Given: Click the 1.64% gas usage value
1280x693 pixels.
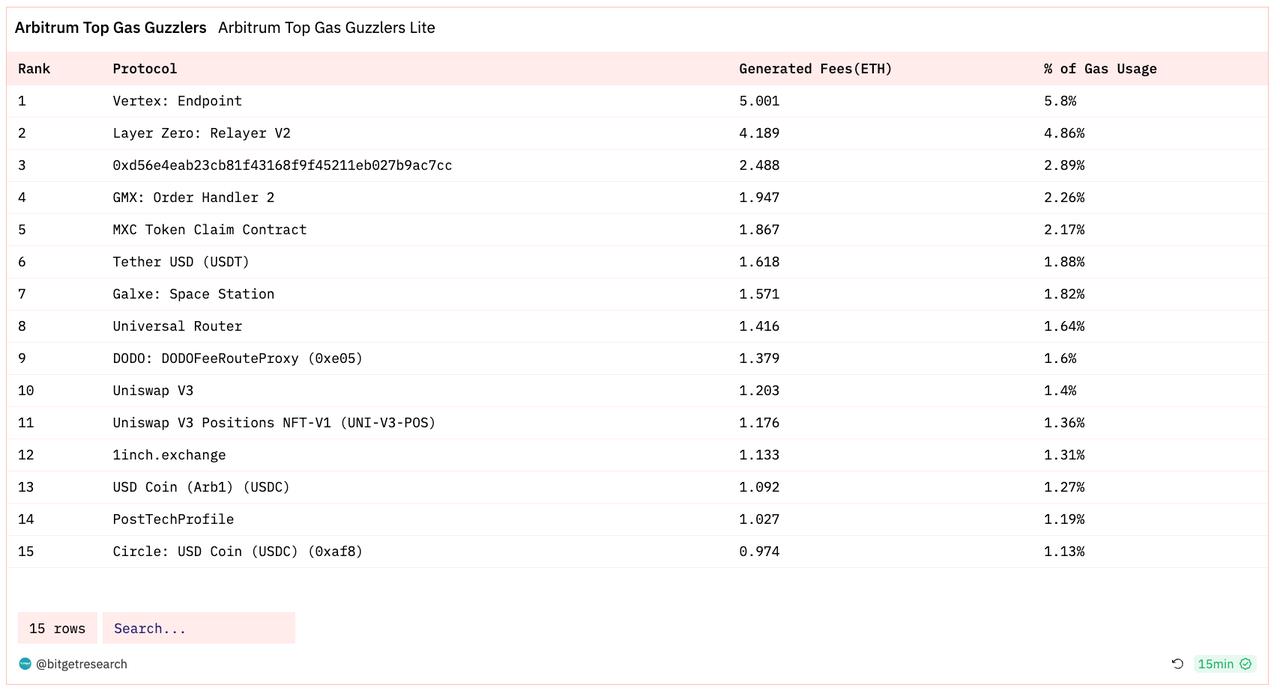Looking at the screenshot, I should pos(1064,326).
